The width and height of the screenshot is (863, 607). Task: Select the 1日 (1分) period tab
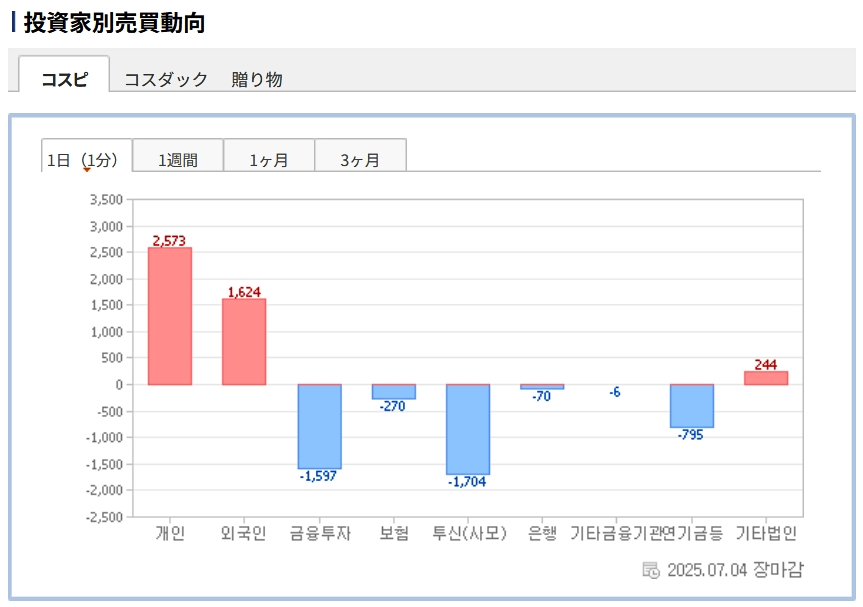(x=86, y=159)
